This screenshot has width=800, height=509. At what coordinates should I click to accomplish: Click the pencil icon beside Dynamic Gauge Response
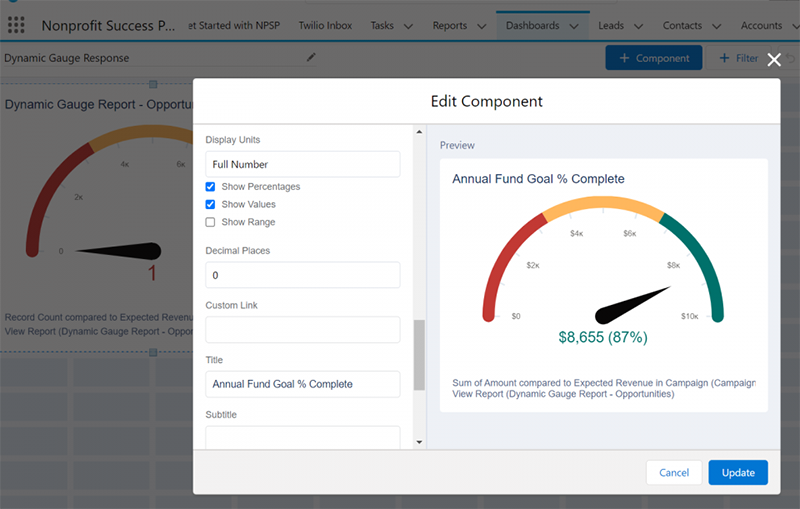coord(311,58)
